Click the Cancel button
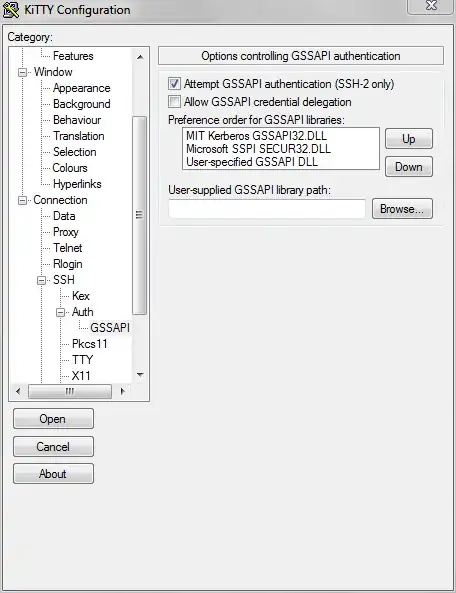The image size is (456, 593). tap(53, 447)
